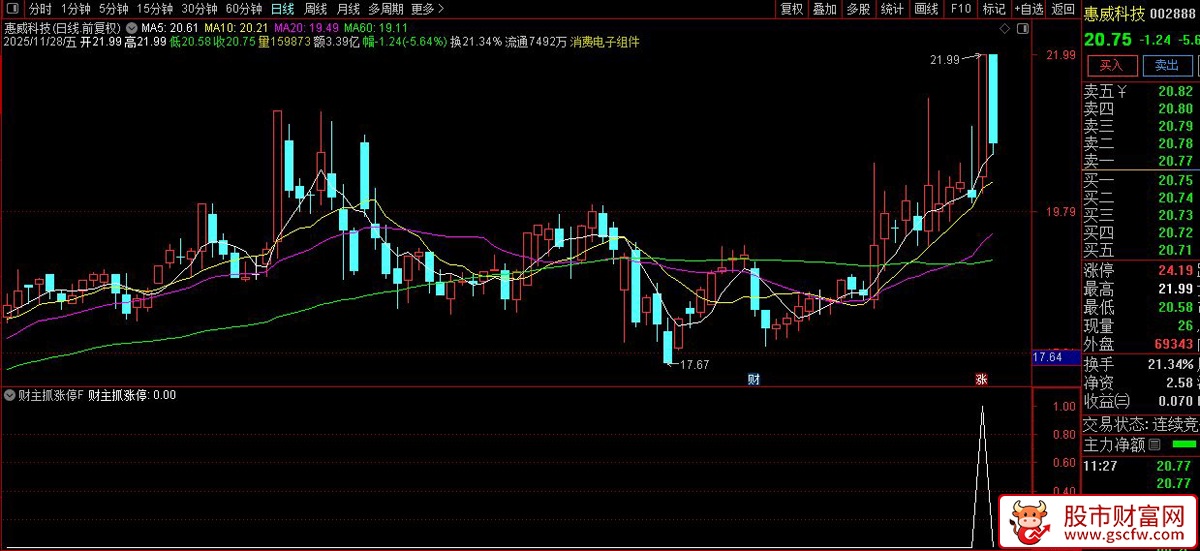This screenshot has height=551, width=1200.
Task: Toggle the left panel icon beside 分时
Action: pos(12,9)
